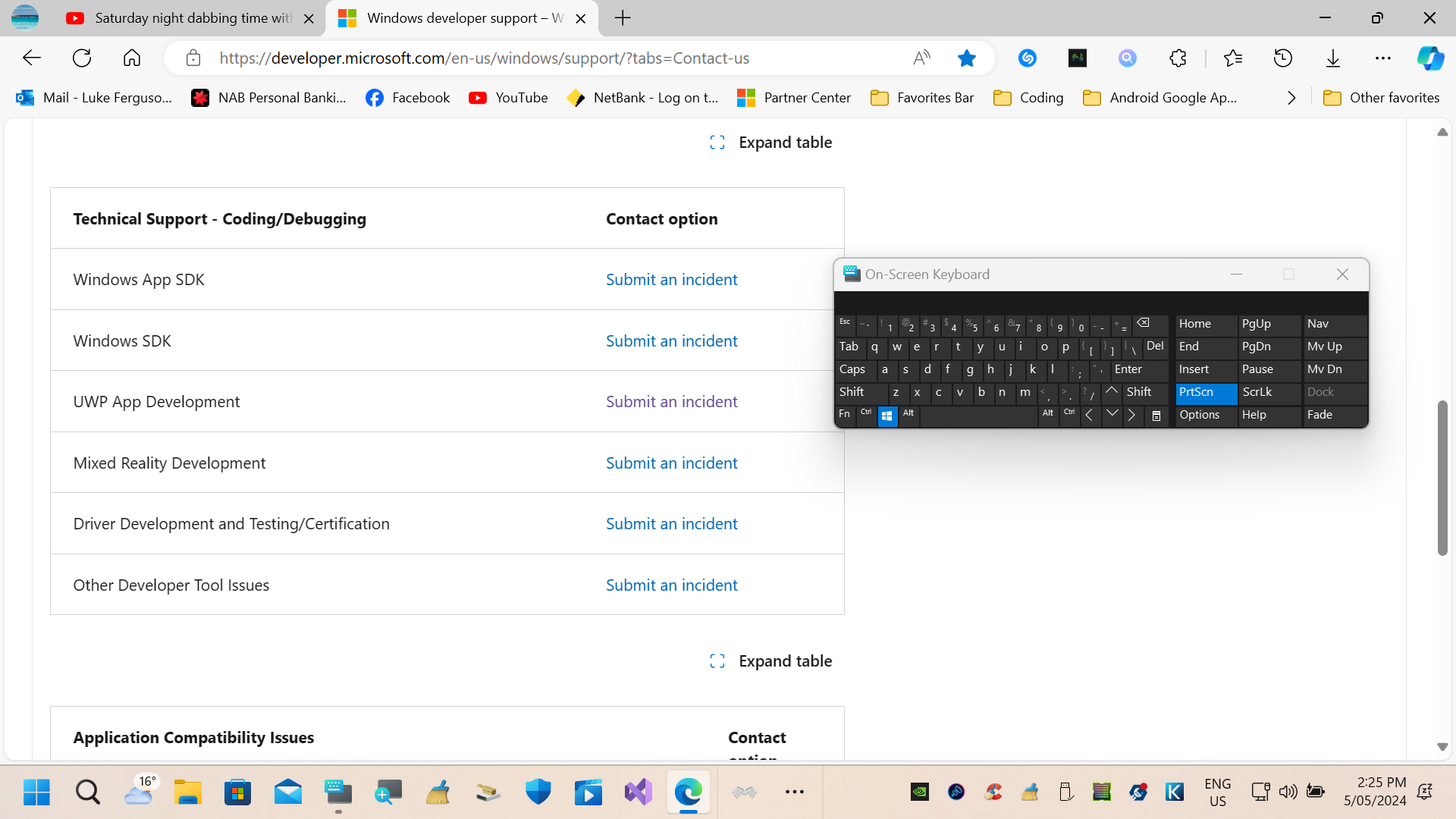Viewport: 1456px width, 819px height.
Task: Click Help key on On-Screen Keyboard
Action: [1269, 416]
